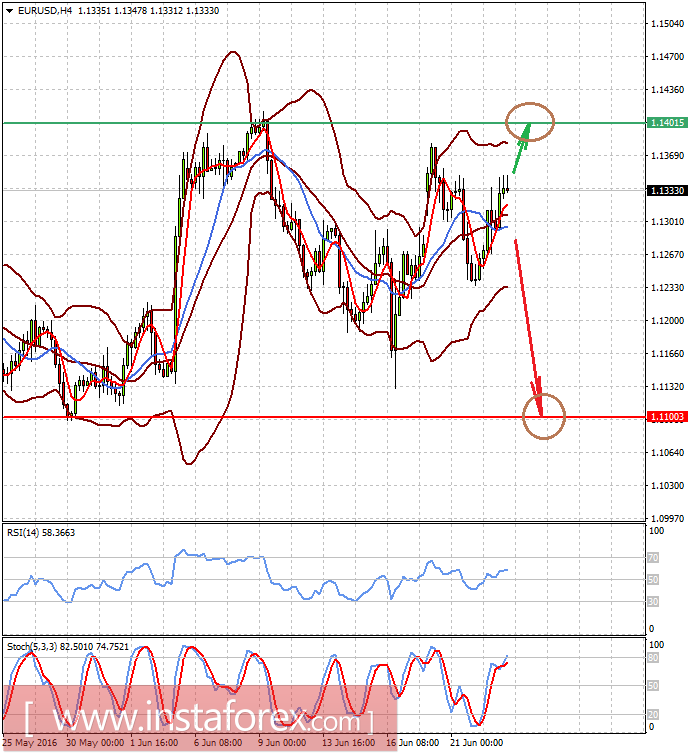This screenshot has width=688, height=754.
Task: Click the chart menu triangle beside EURUSD,H4
Action: tap(9, 11)
